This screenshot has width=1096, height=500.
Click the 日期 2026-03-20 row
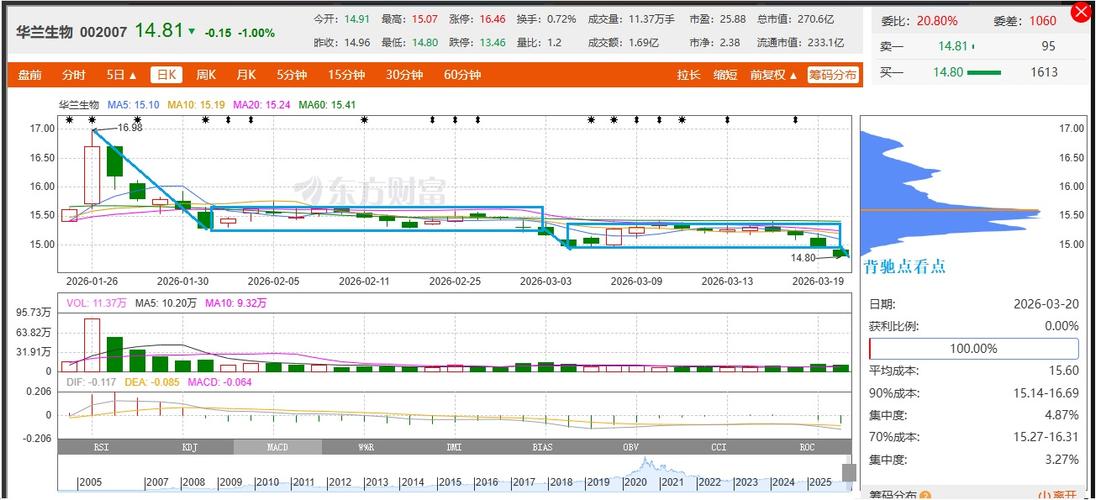pos(973,304)
